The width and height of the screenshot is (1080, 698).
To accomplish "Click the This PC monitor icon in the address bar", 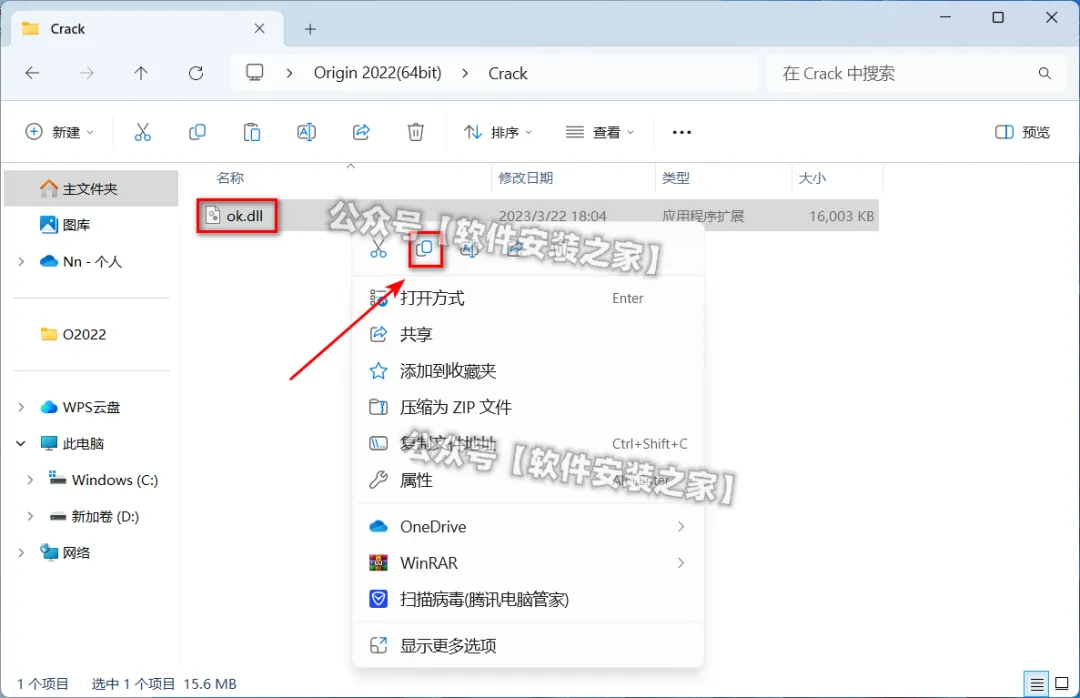I will 255,73.
